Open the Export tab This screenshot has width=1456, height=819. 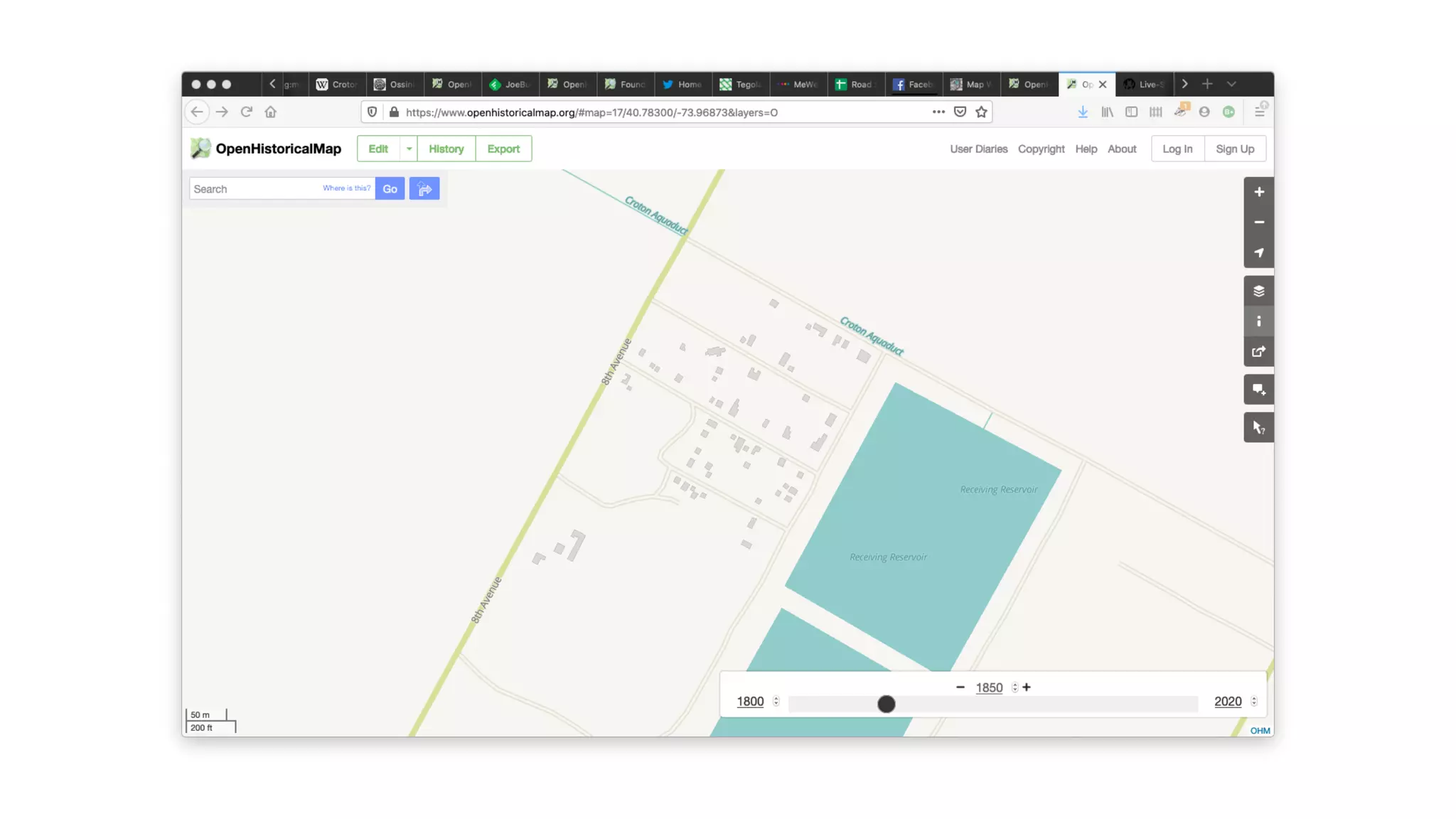[x=503, y=149]
